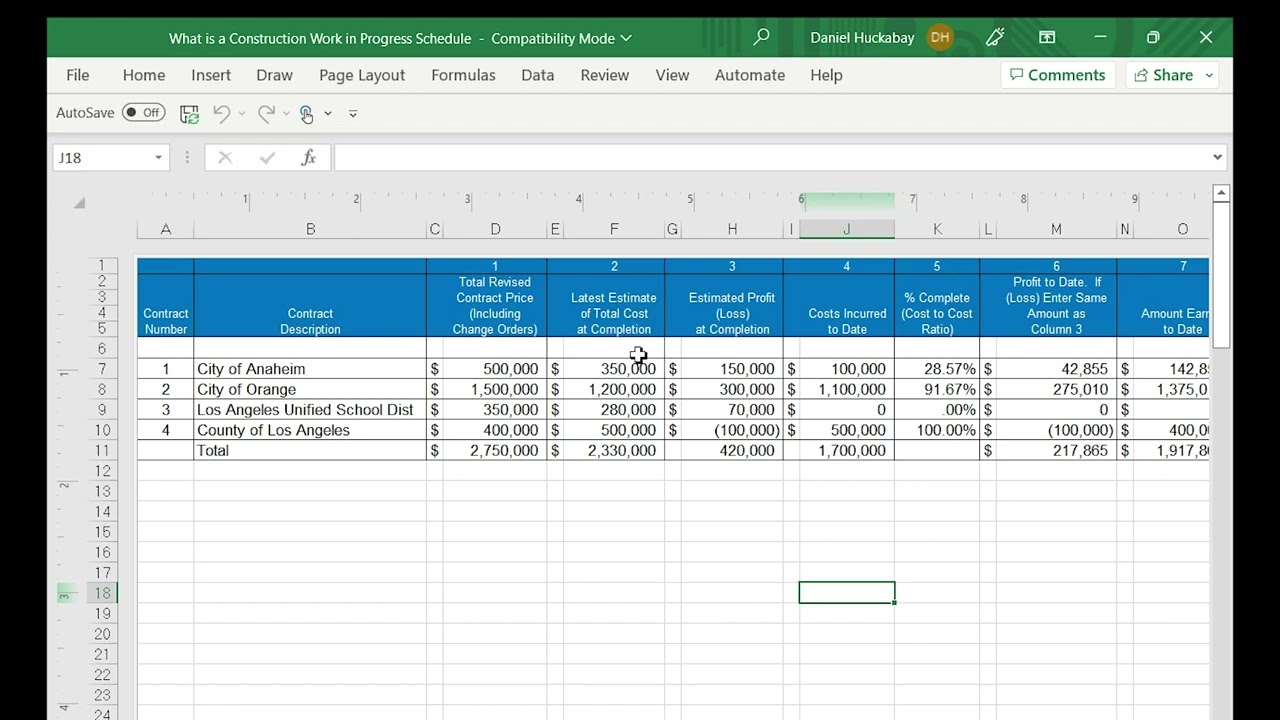Click the vertical scrollbar up arrow

tap(1220, 193)
